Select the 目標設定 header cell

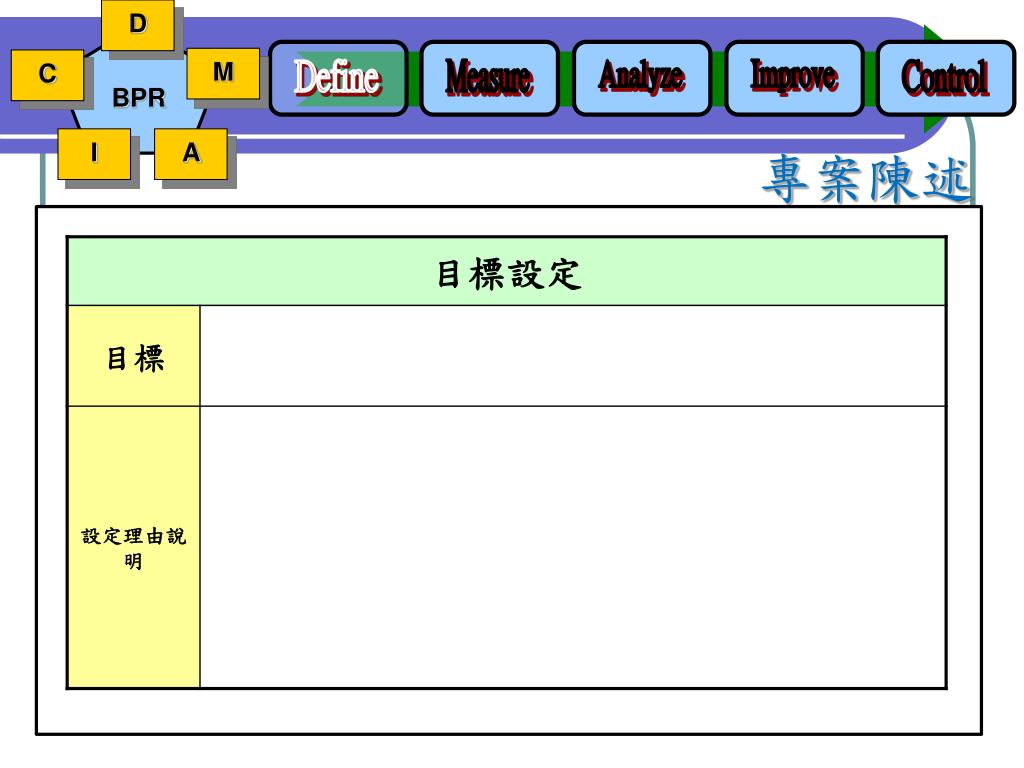click(507, 272)
